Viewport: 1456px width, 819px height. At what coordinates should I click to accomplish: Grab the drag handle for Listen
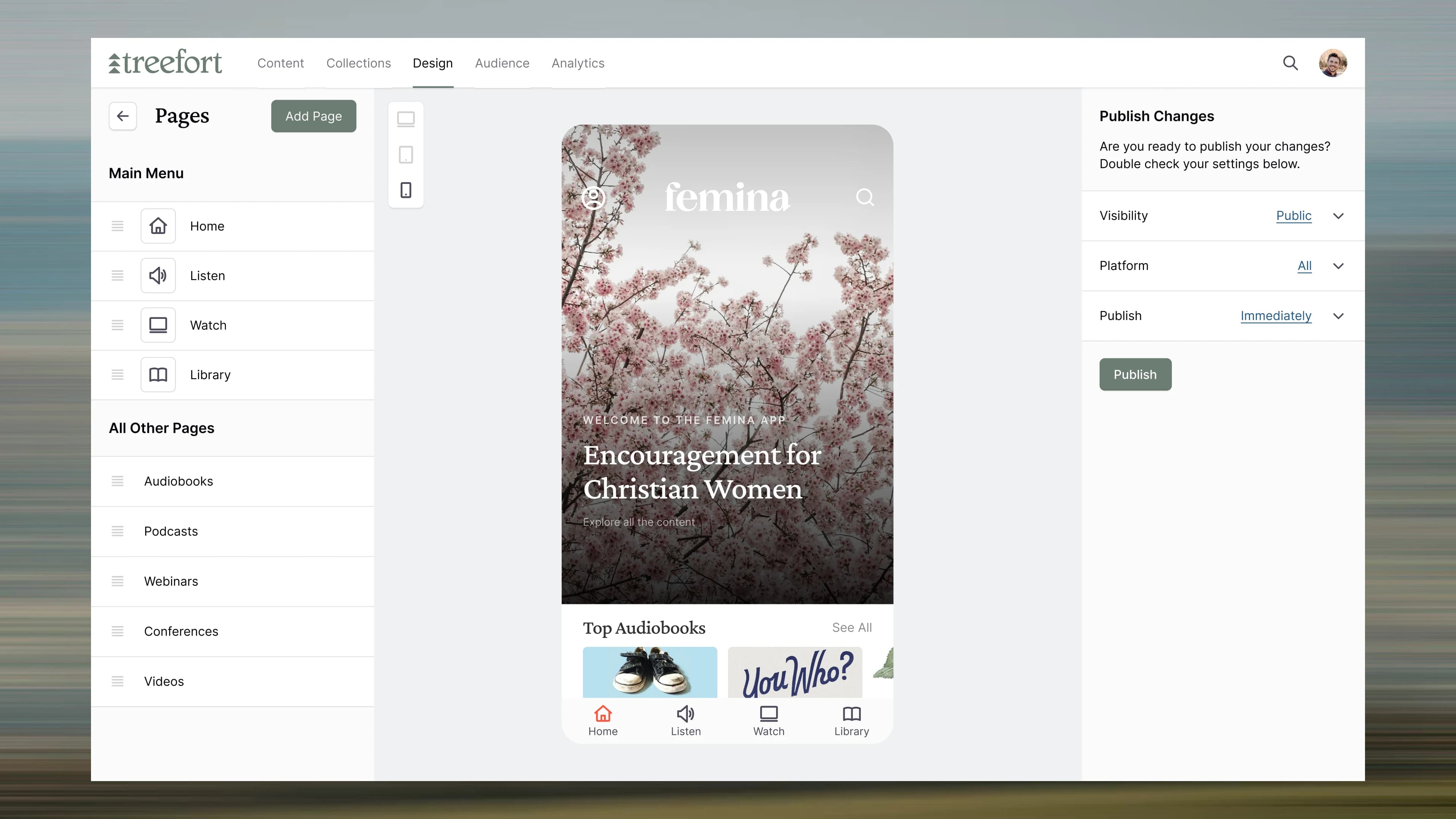point(118,276)
